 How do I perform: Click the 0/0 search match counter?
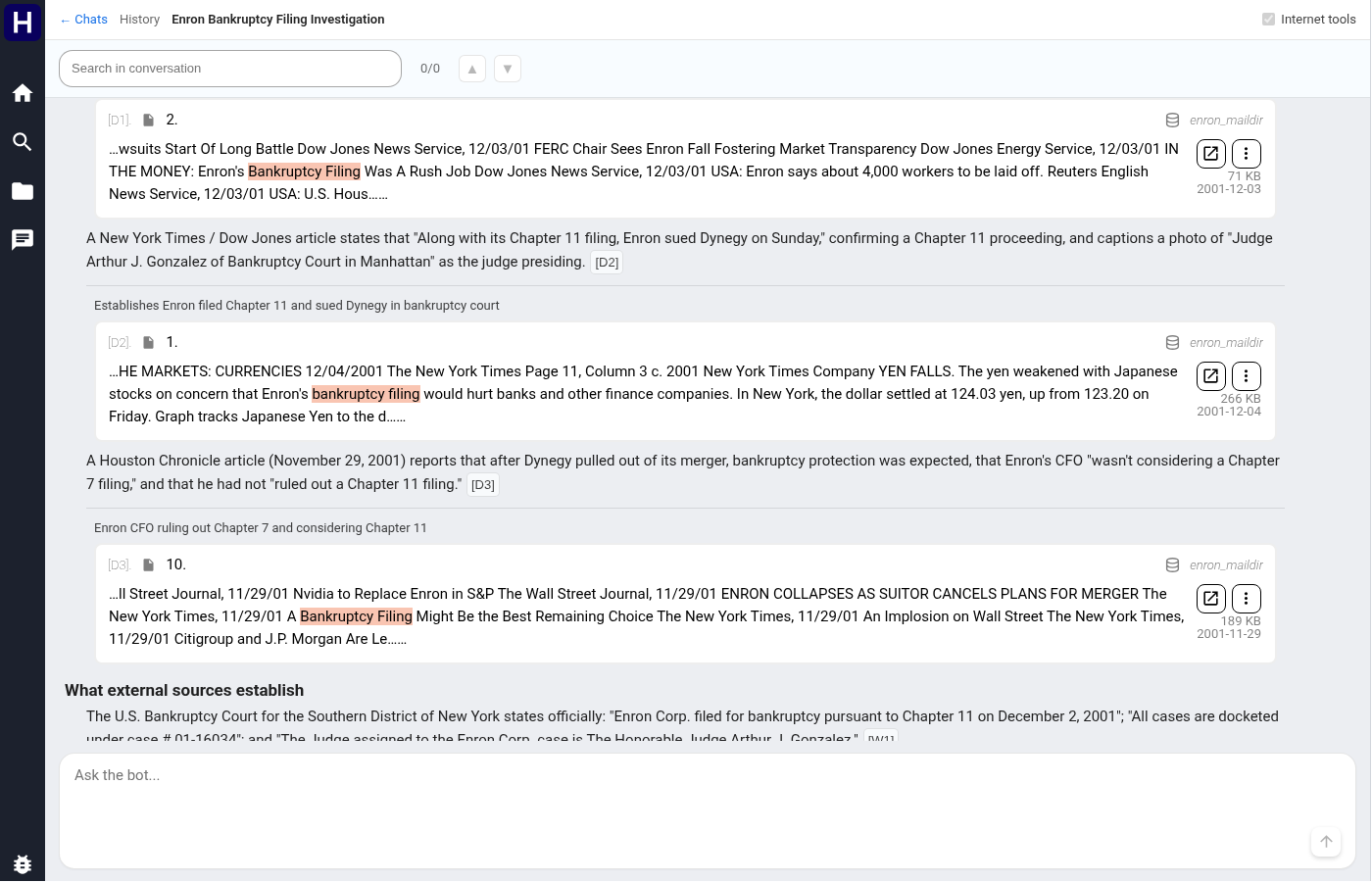click(x=430, y=69)
